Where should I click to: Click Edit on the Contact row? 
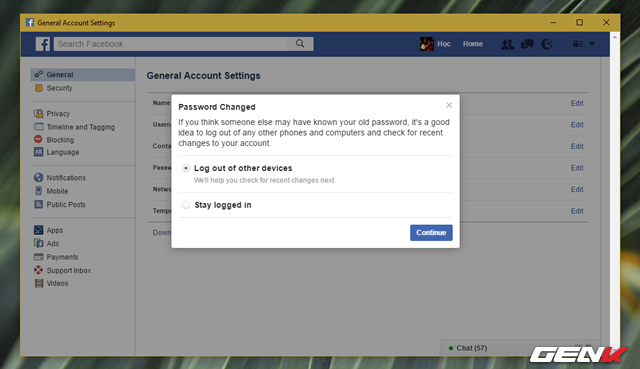(577, 146)
